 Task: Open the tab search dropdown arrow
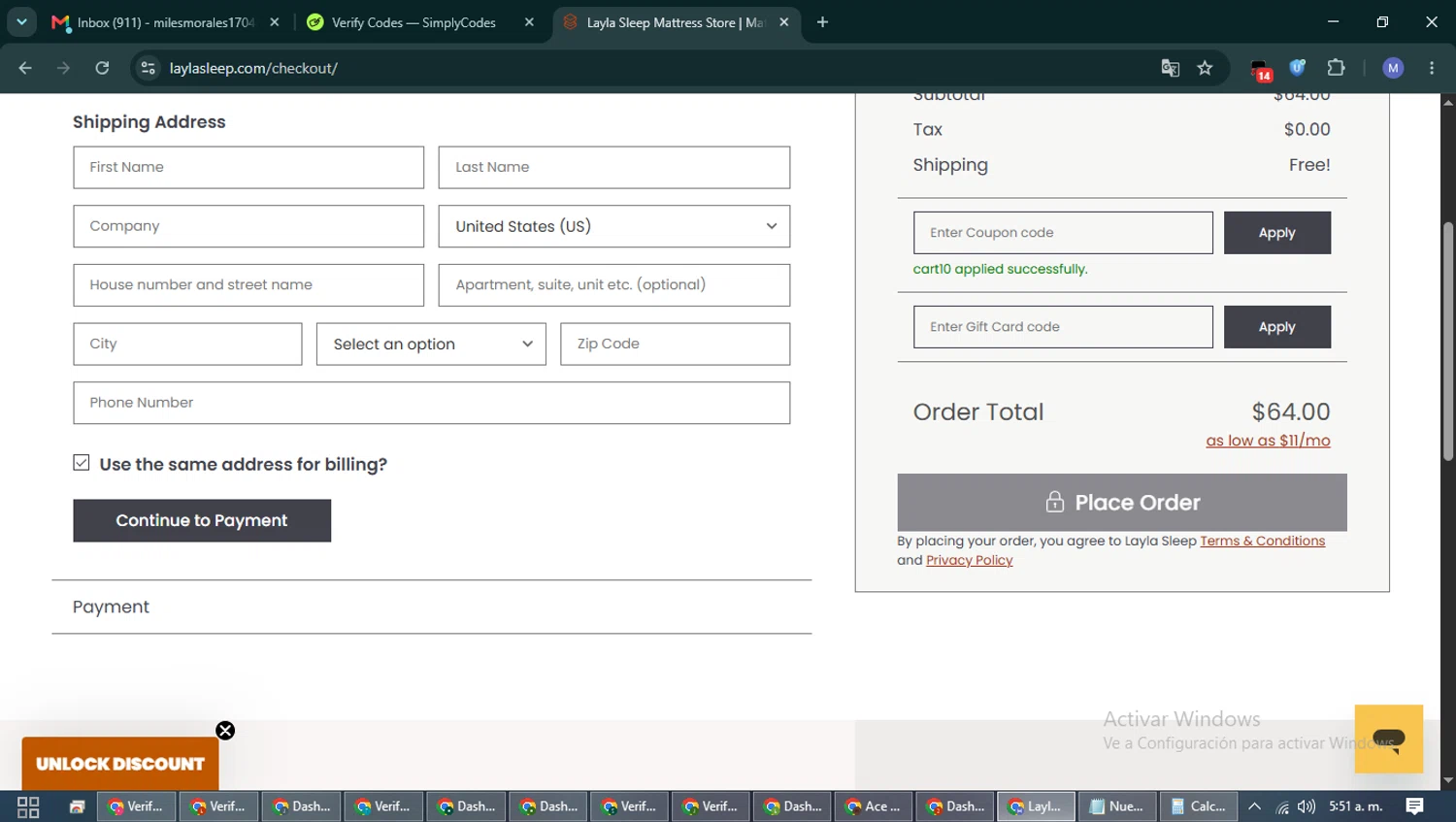pyautogui.click(x=21, y=21)
